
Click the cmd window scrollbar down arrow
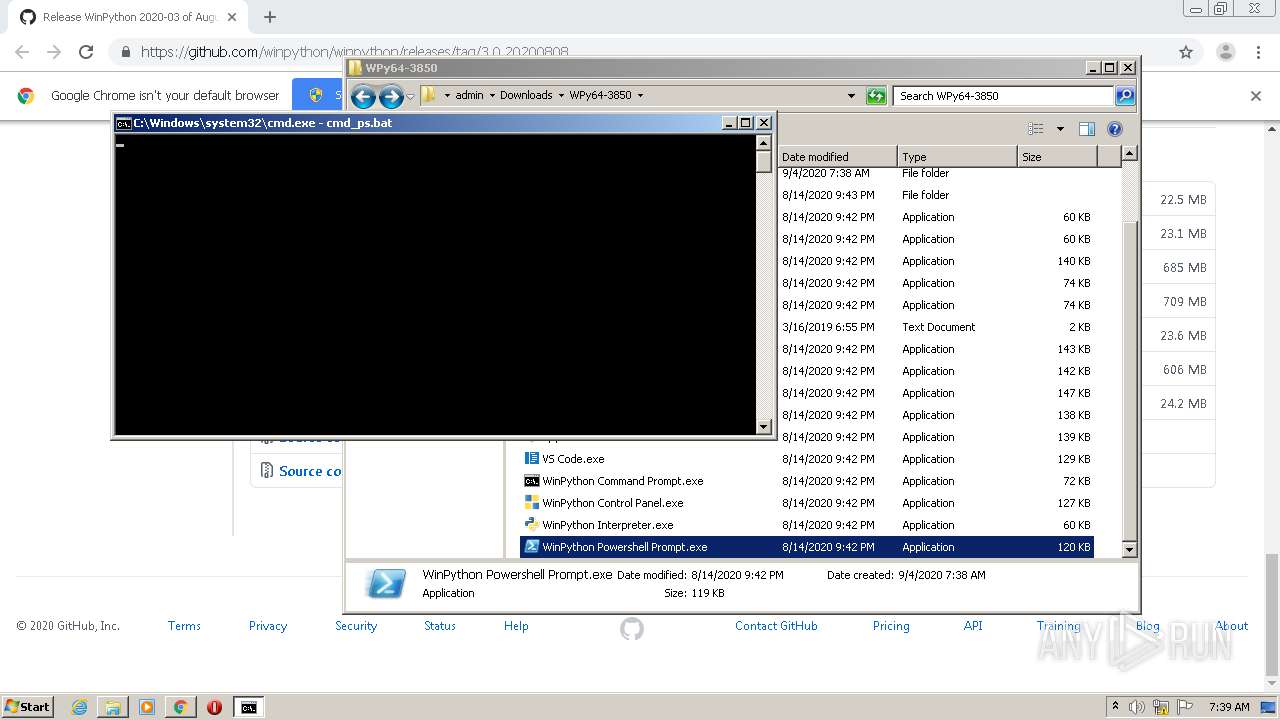coord(764,427)
